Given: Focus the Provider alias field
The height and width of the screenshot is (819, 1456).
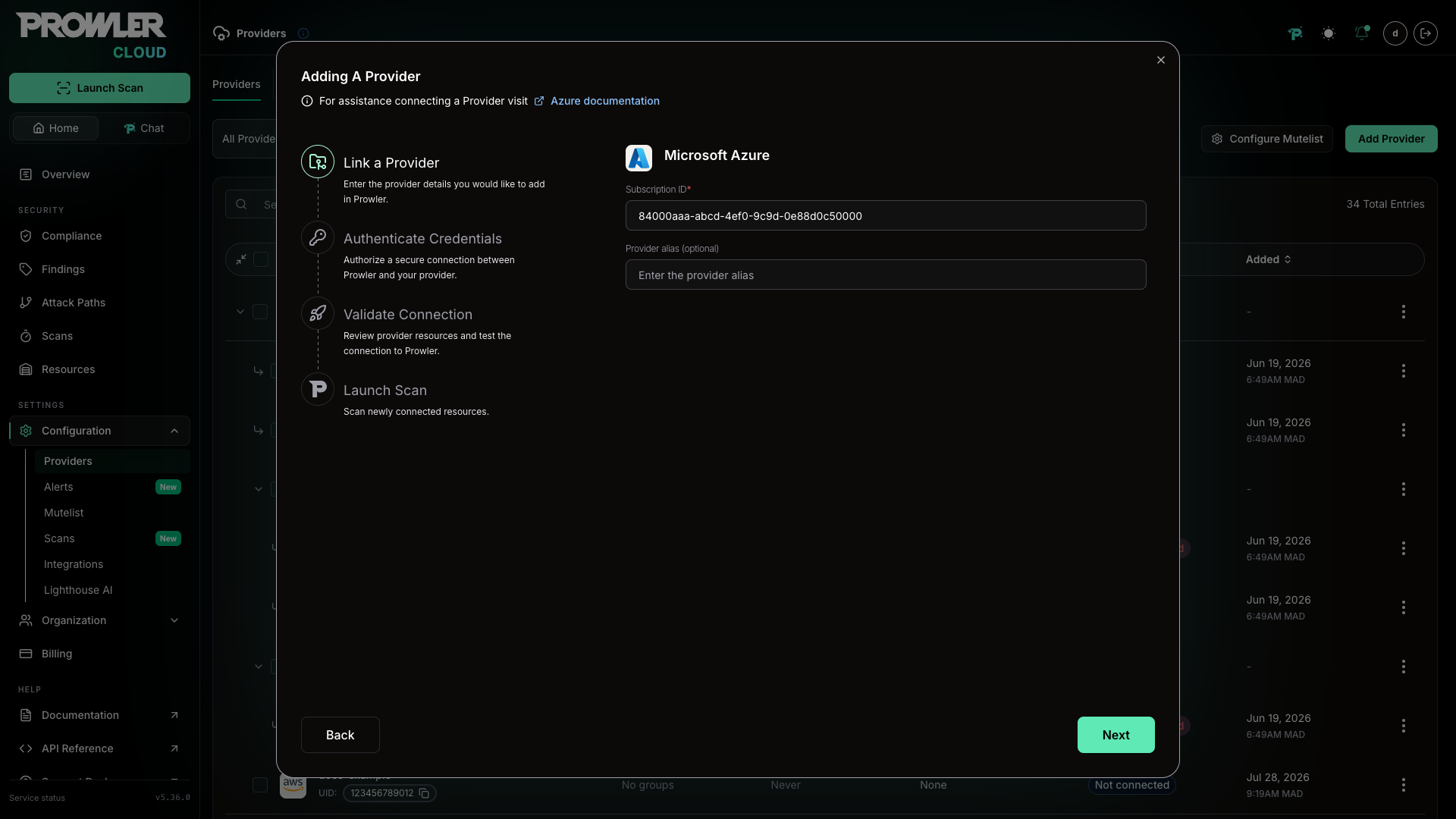Looking at the screenshot, I should (885, 275).
